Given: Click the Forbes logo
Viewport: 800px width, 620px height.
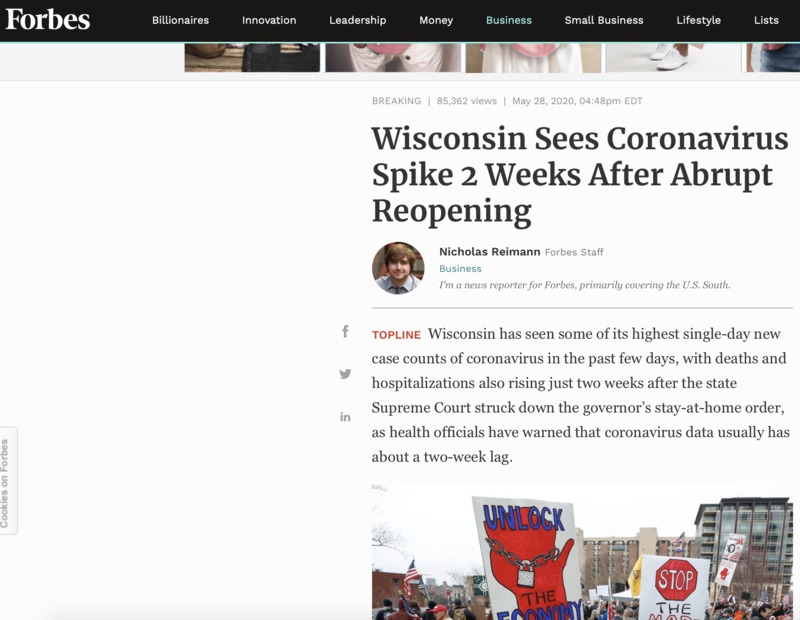Looking at the screenshot, I should click(x=47, y=20).
